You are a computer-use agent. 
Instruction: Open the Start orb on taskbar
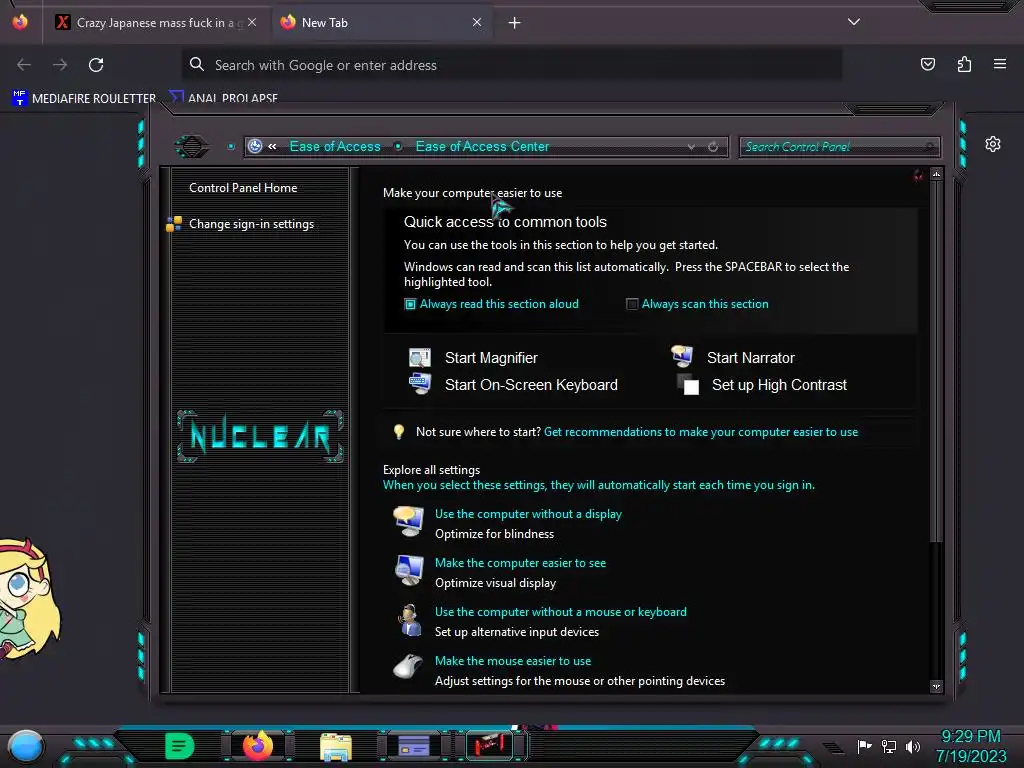pos(25,746)
